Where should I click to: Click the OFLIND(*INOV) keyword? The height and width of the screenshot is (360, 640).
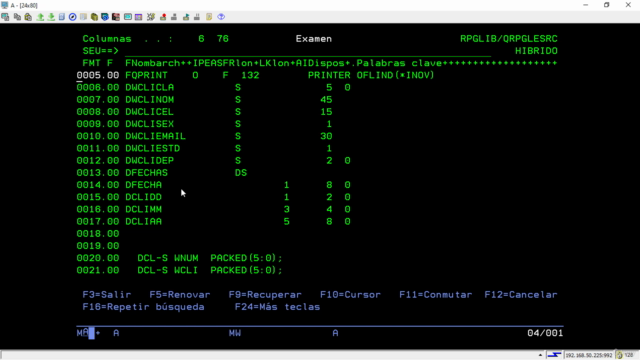(396, 76)
